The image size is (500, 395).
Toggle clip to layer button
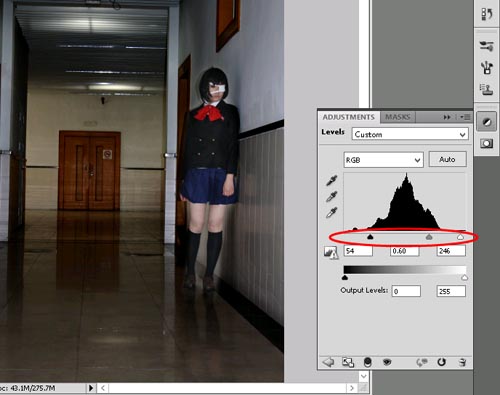(x=367, y=362)
